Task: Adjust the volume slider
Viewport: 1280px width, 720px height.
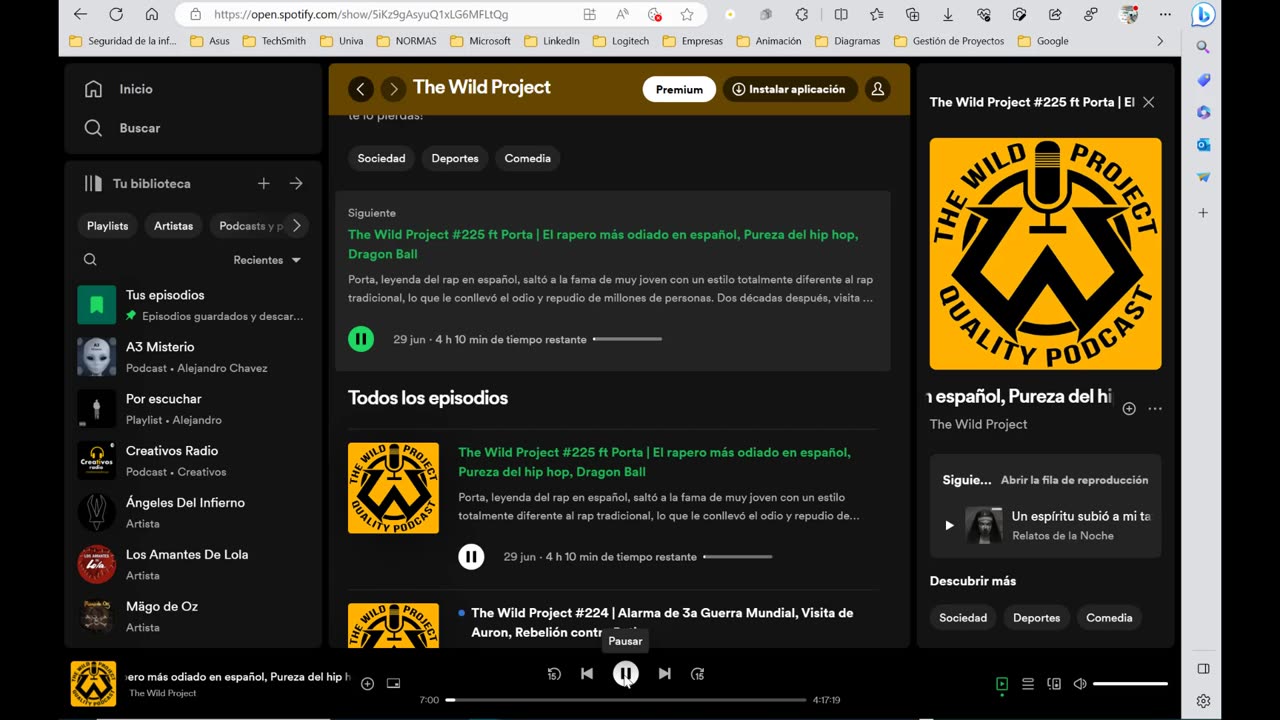Action: tap(1130, 684)
